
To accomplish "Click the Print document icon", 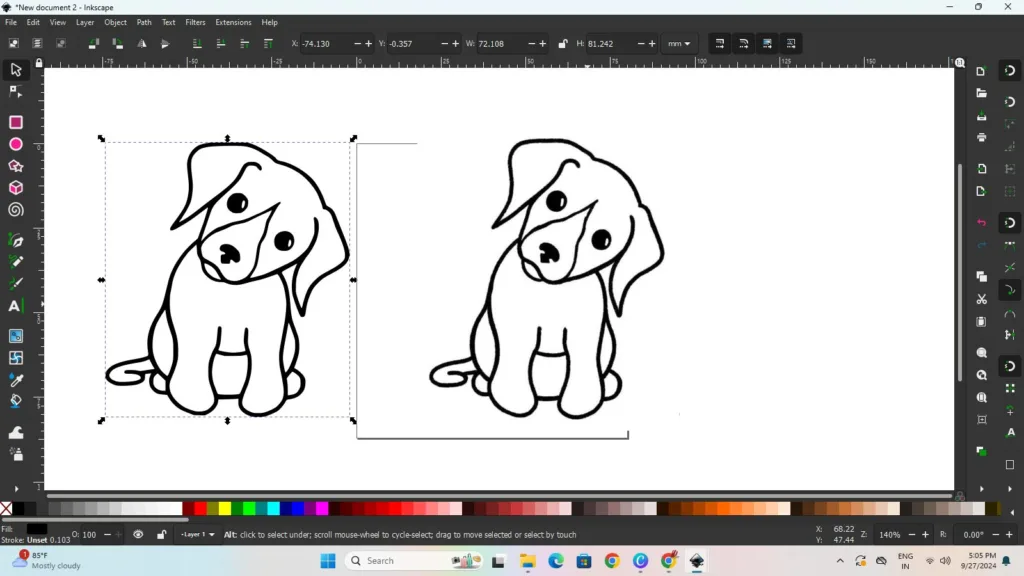I will (982, 137).
